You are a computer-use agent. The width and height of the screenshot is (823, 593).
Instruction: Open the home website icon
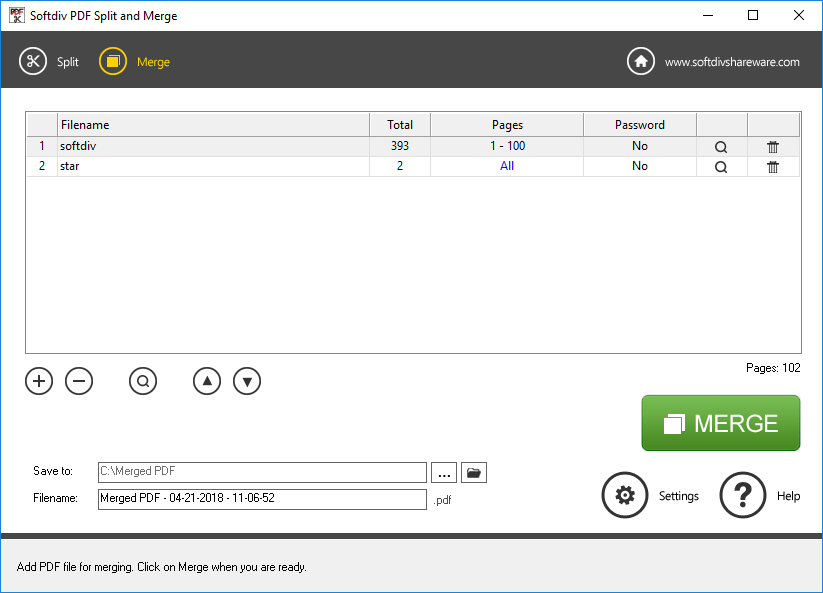tap(640, 62)
